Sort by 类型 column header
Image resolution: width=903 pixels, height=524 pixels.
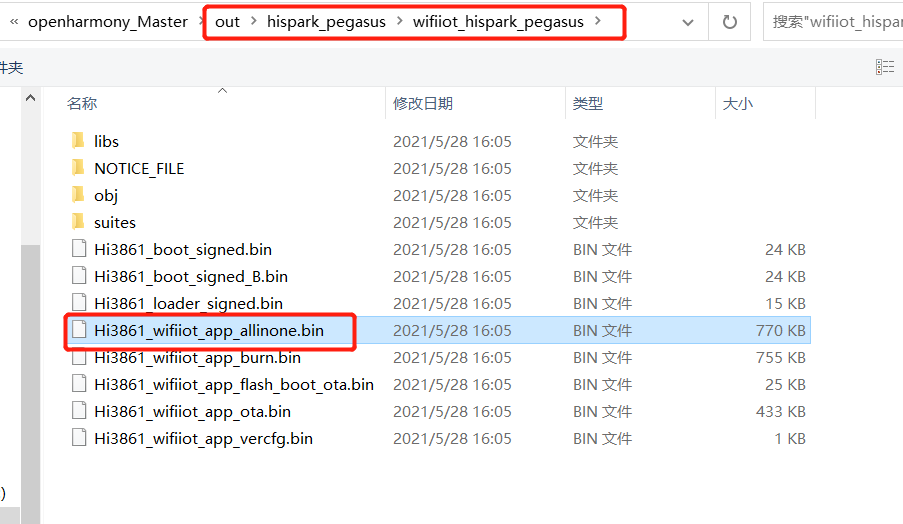coord(587,104)
